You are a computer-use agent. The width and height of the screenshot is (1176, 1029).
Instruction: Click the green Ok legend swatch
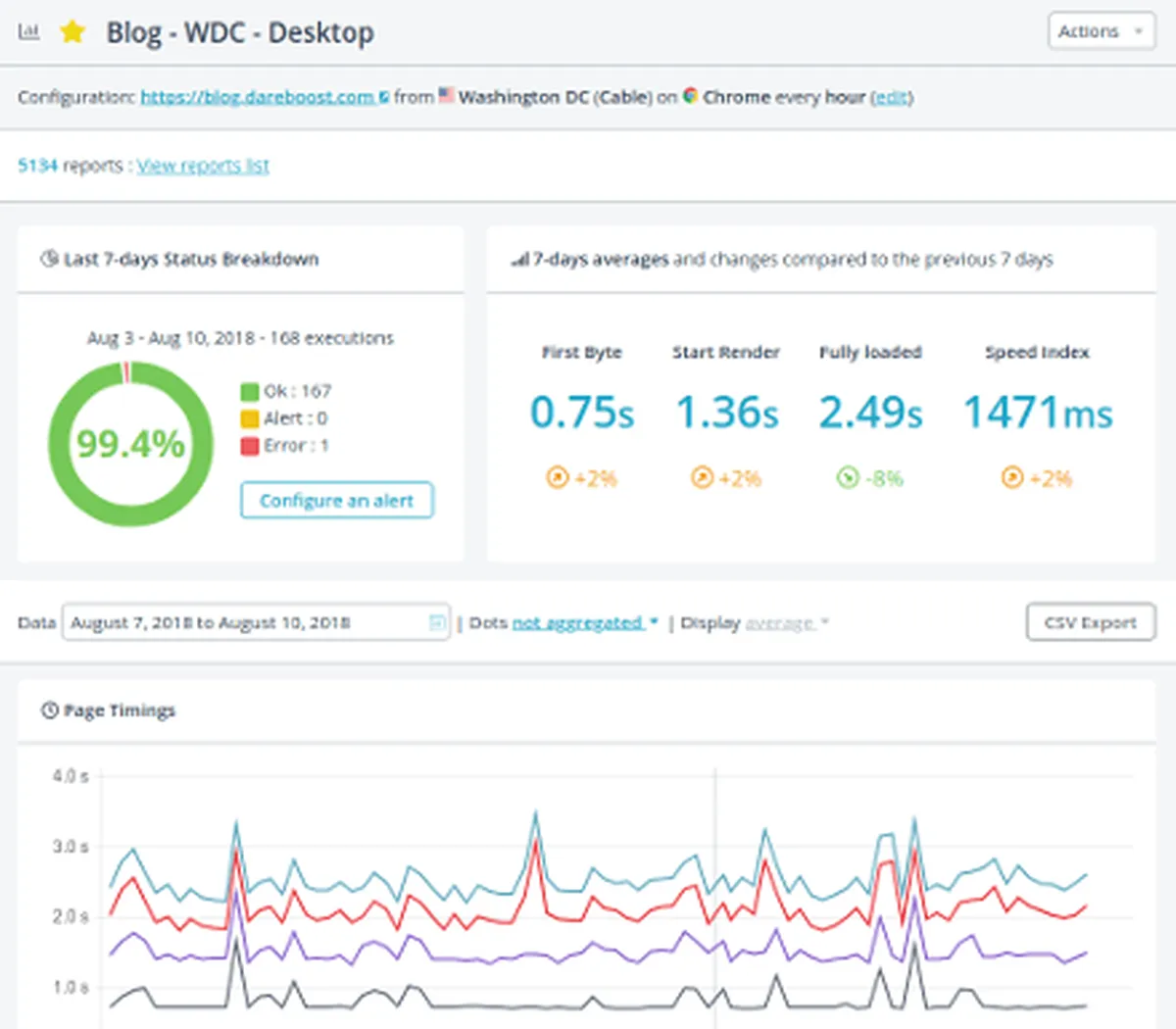[x=249, y=392]
